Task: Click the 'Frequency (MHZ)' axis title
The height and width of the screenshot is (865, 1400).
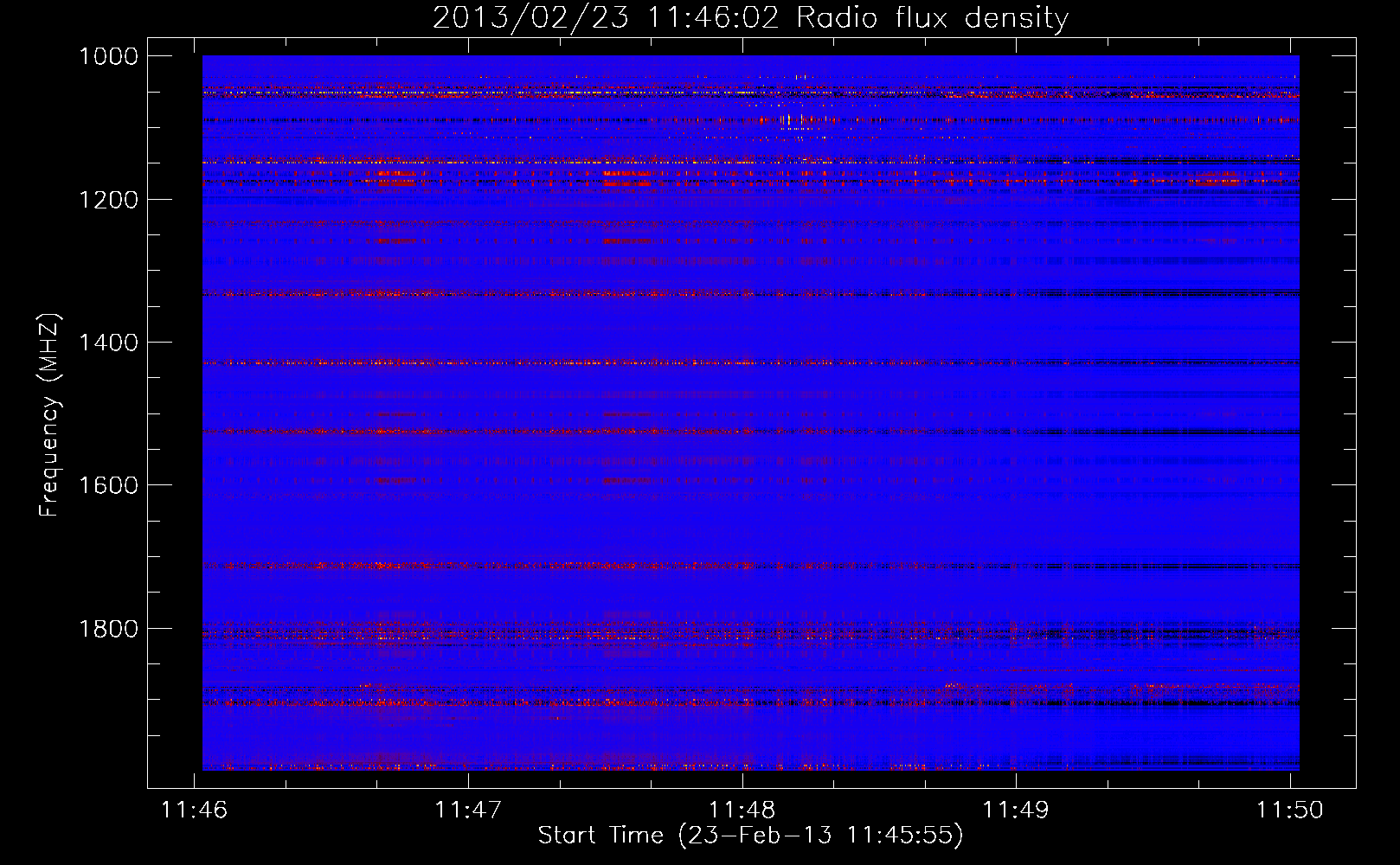Action: coord(50,414)
